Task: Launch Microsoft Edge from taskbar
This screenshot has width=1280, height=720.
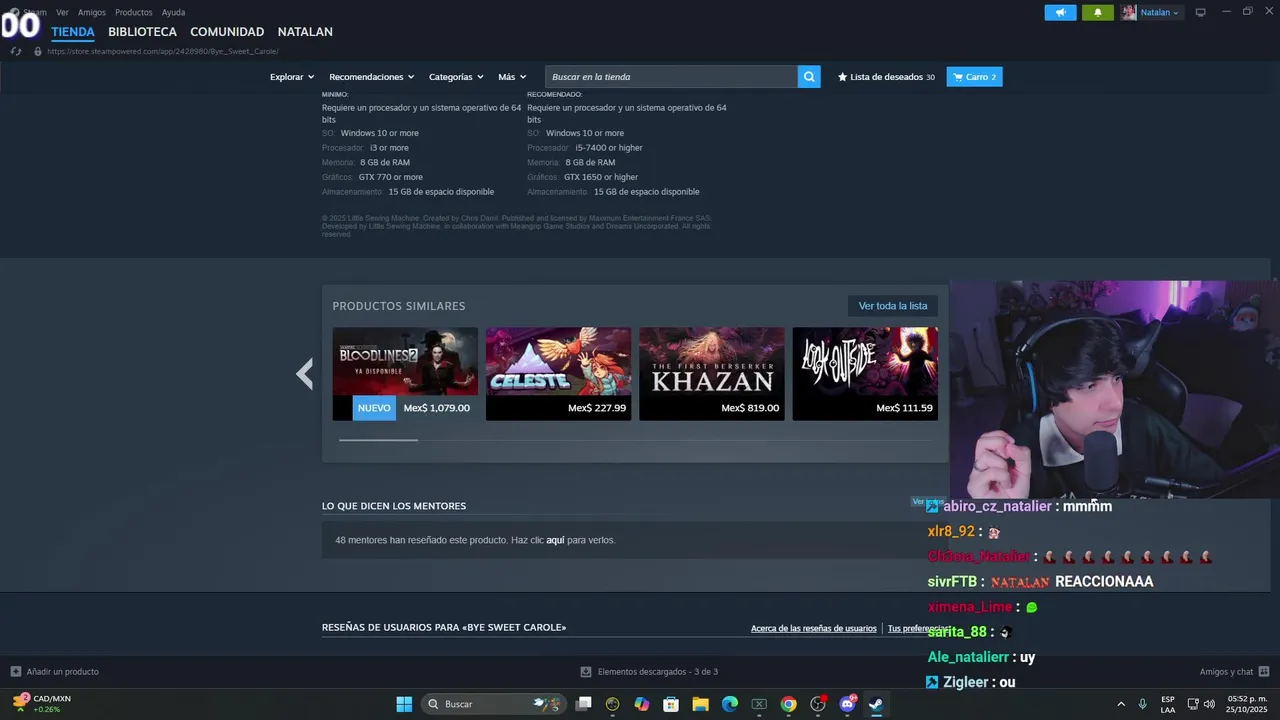Action: pos(730,704)
